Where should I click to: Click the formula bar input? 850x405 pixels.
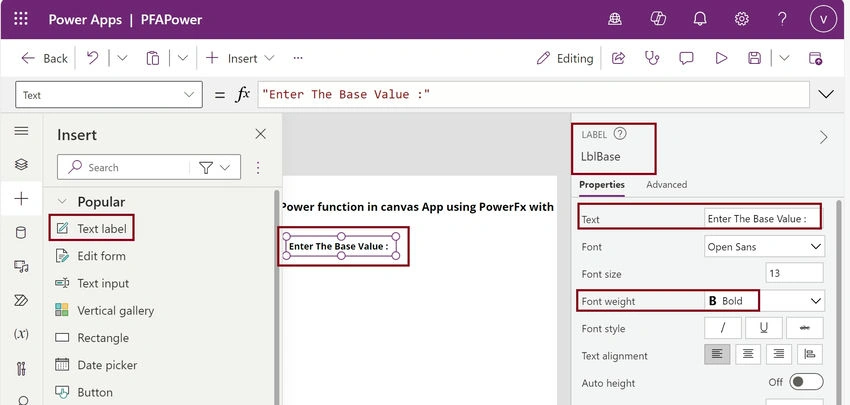(x=533, y=94)
